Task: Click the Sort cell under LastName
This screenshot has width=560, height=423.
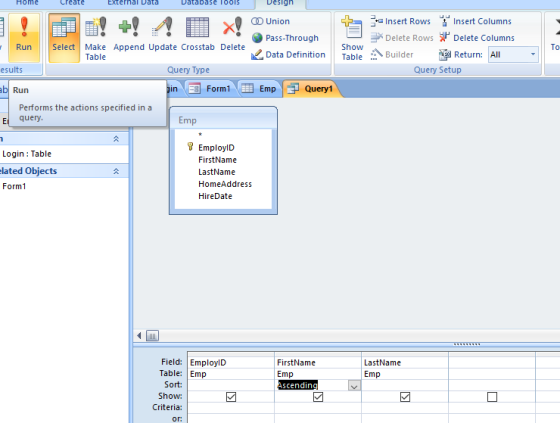Action: coord(405,385)
